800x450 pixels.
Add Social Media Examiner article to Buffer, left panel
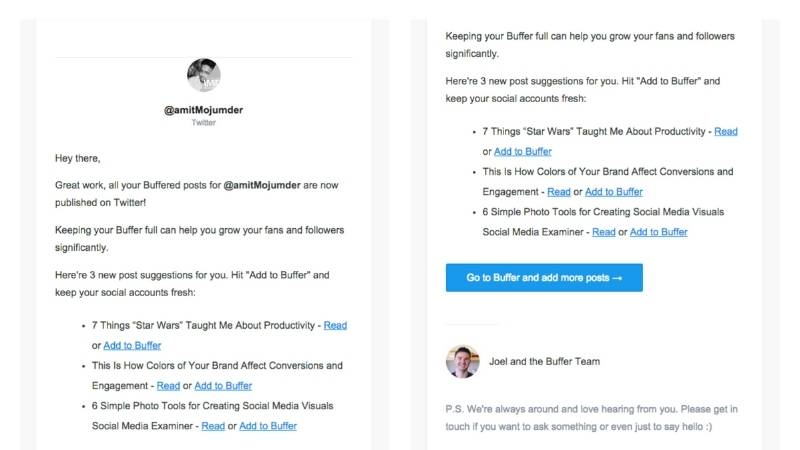268,426
